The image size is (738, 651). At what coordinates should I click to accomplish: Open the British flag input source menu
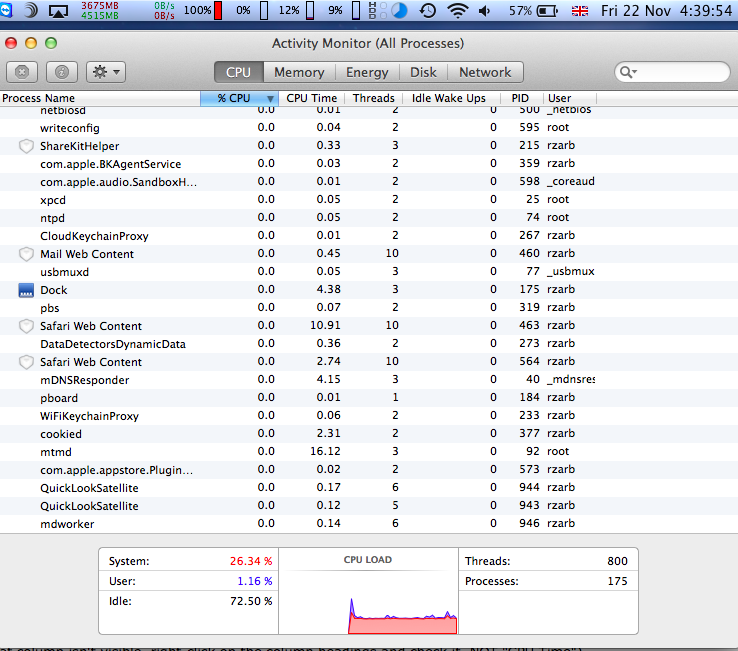[580, 11]
